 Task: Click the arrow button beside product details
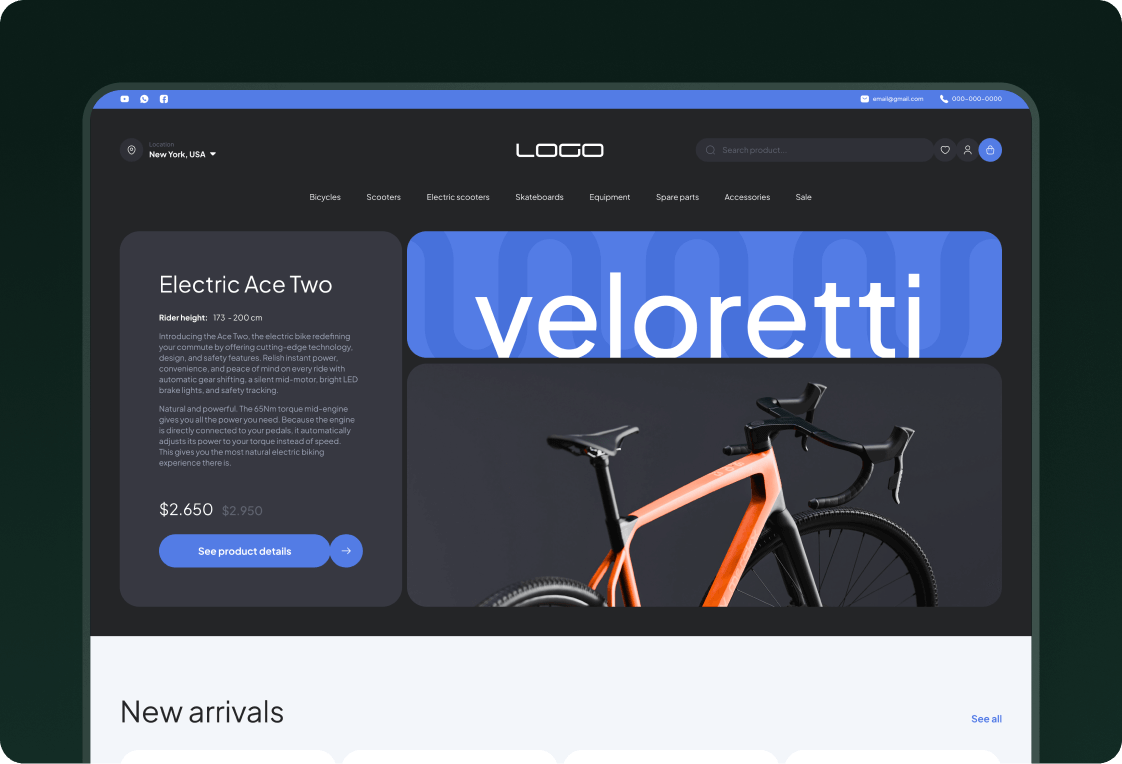[346, 551]
